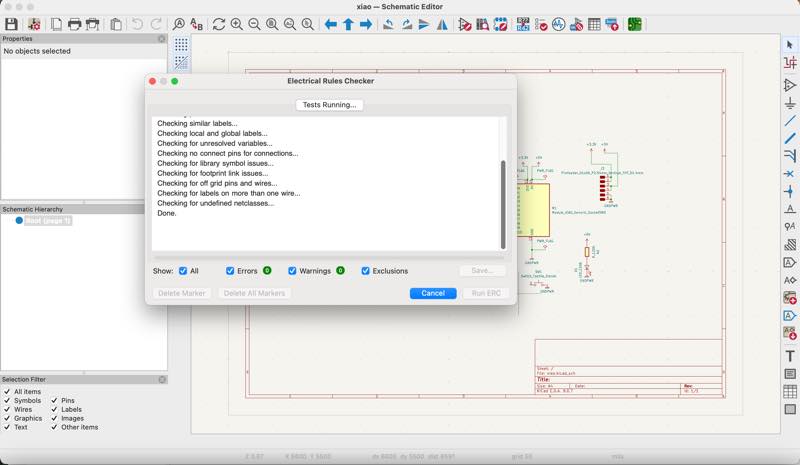The height and width of the screenshot is (465, 800).
Task: Select the arrow selection tool
Action: point(790,45)
